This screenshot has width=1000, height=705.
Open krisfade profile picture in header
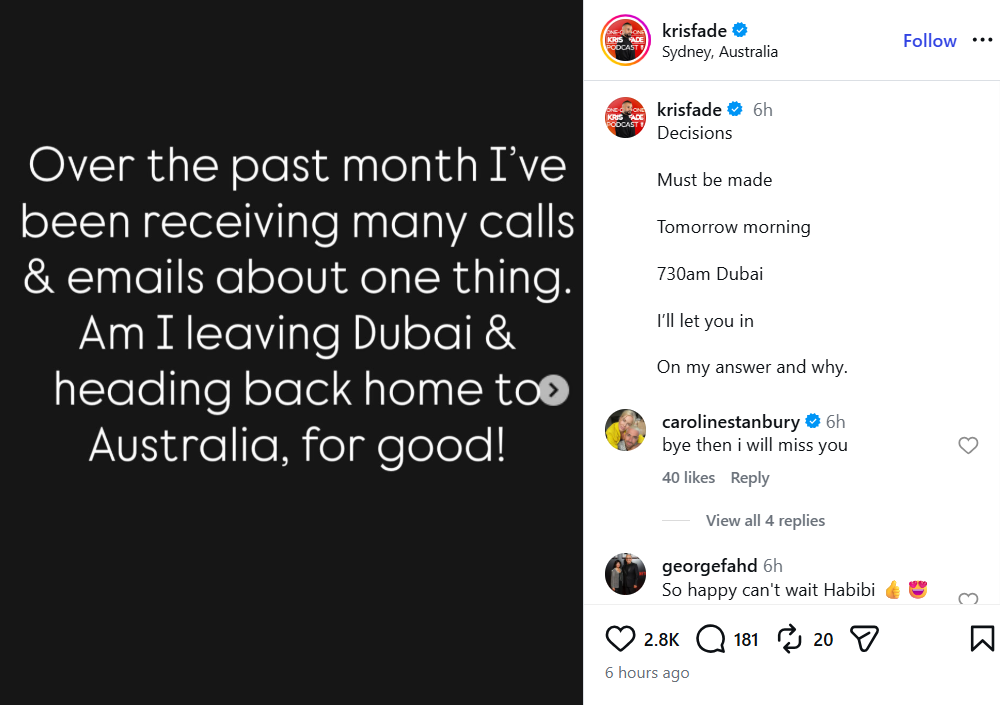pyautogui.click(x=625, y=40)
